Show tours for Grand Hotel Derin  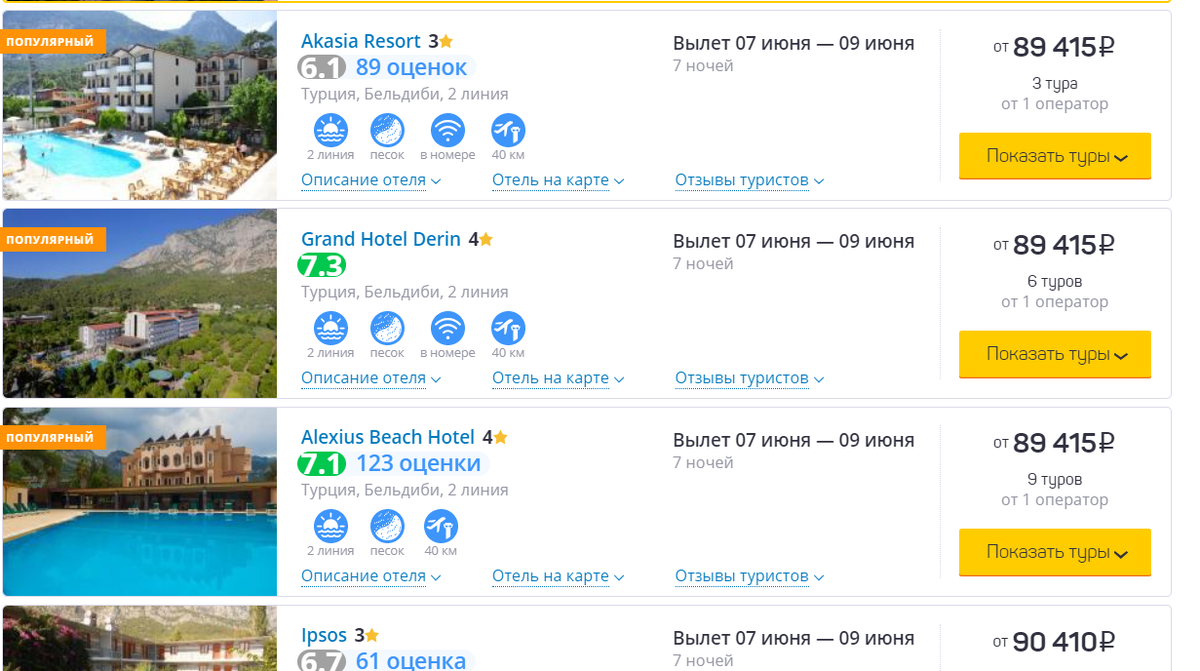click(x=1055, y=354)
